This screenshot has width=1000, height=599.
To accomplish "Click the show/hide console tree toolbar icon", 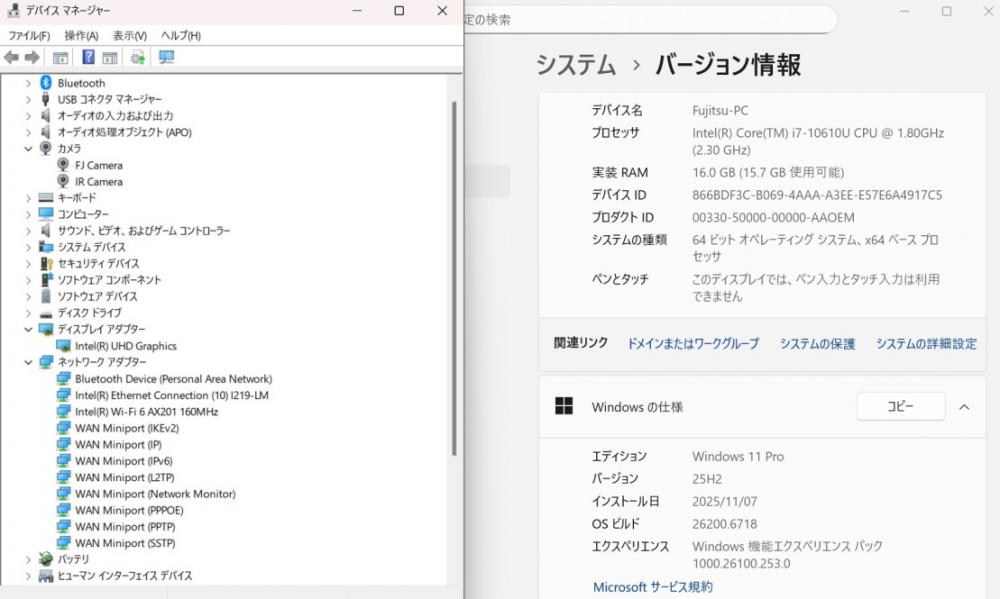I will click(x=61, y=57).
